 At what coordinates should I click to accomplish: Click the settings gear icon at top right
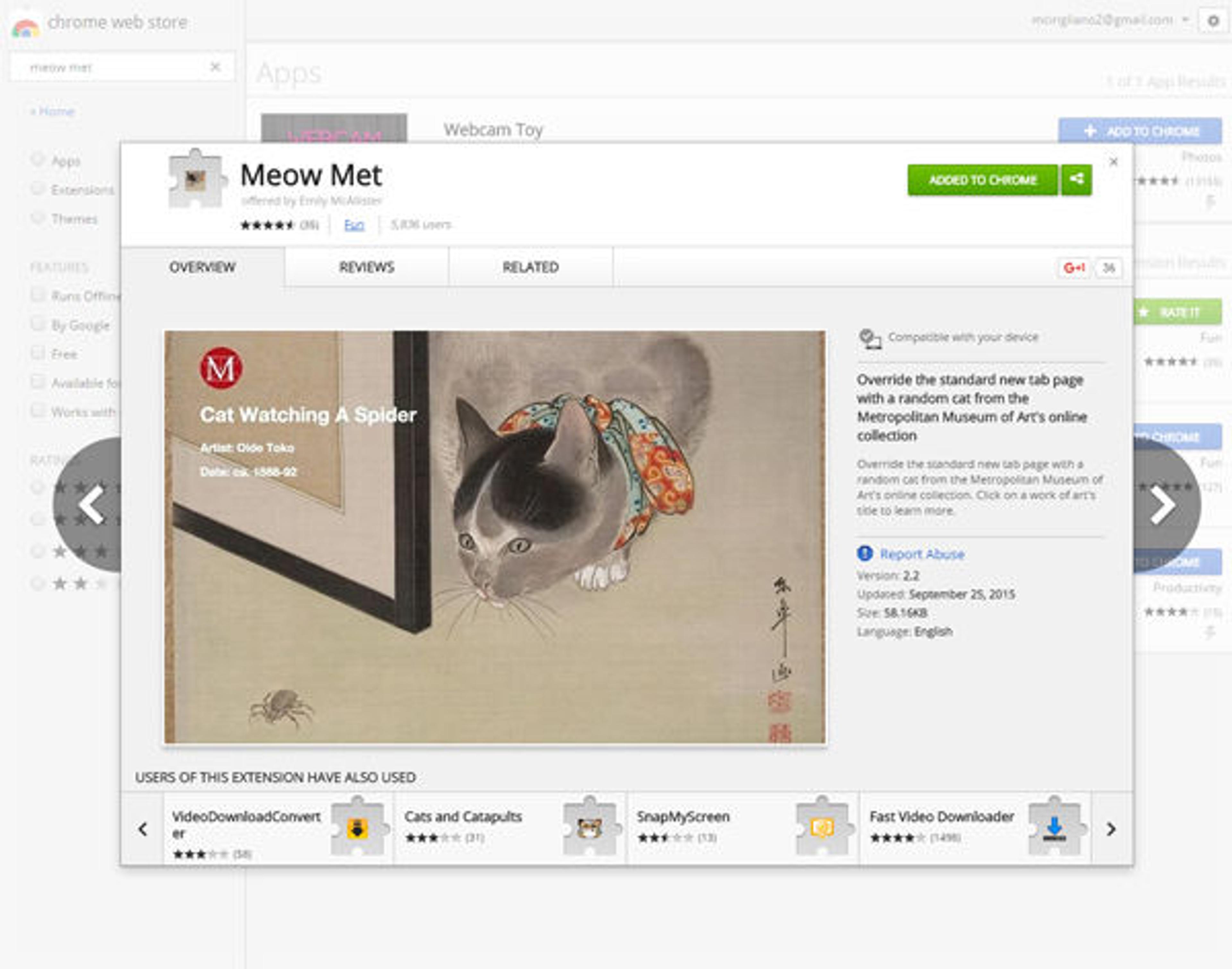click(x=1213, y=21)
